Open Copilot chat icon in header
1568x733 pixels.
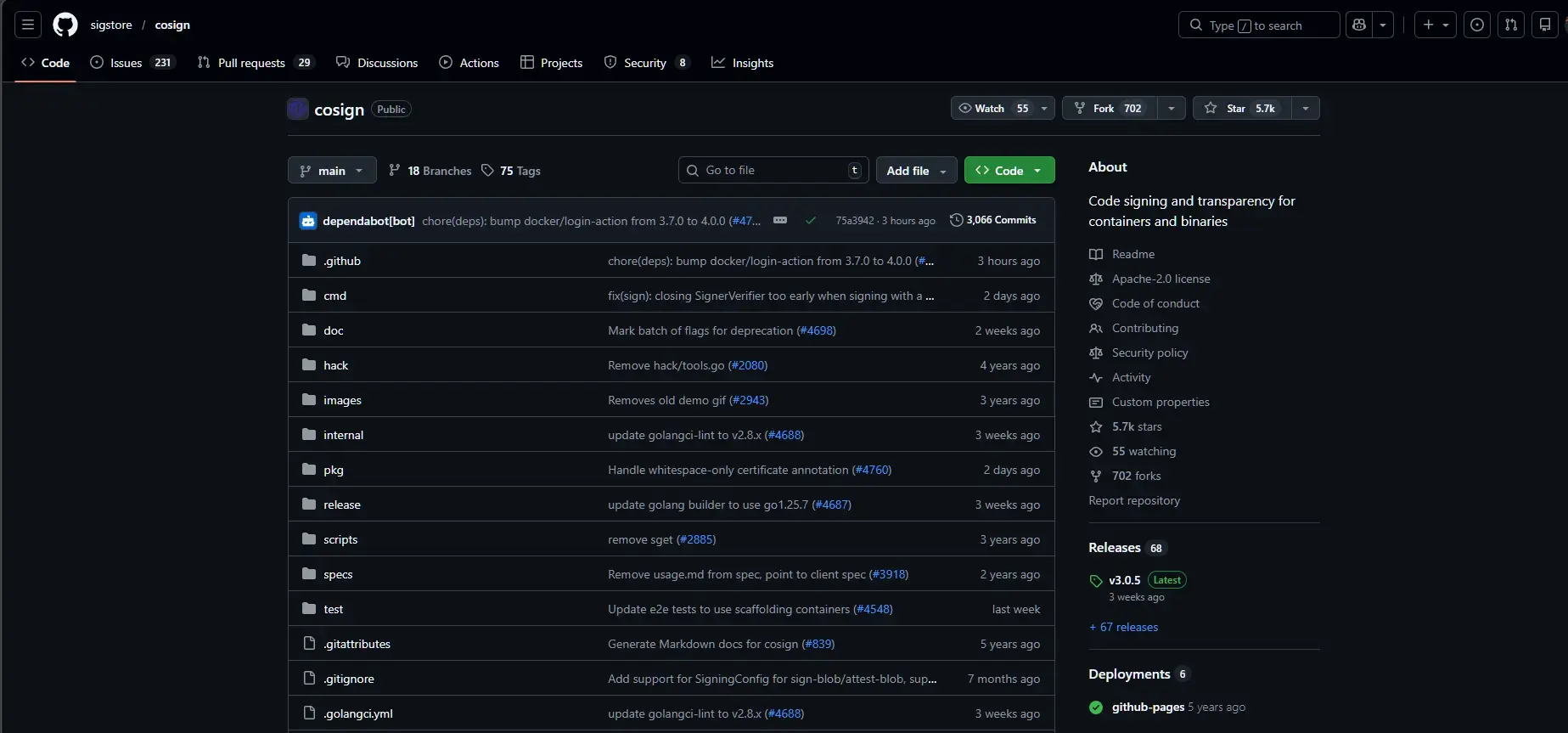click(x=1359, y=25)
